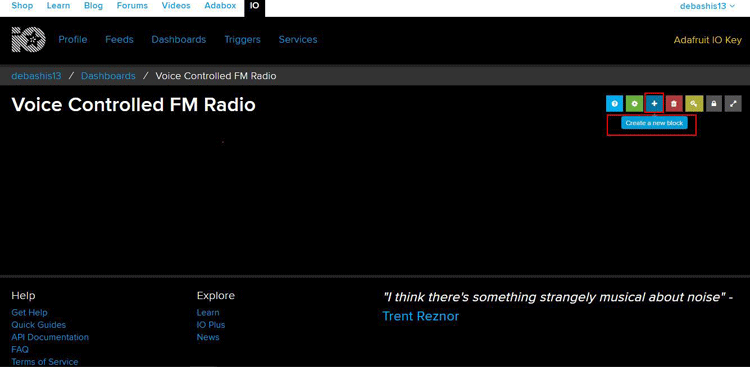Screen dimensions: 750x367
Task: Open the yellow key button
Action: point(694,103)
